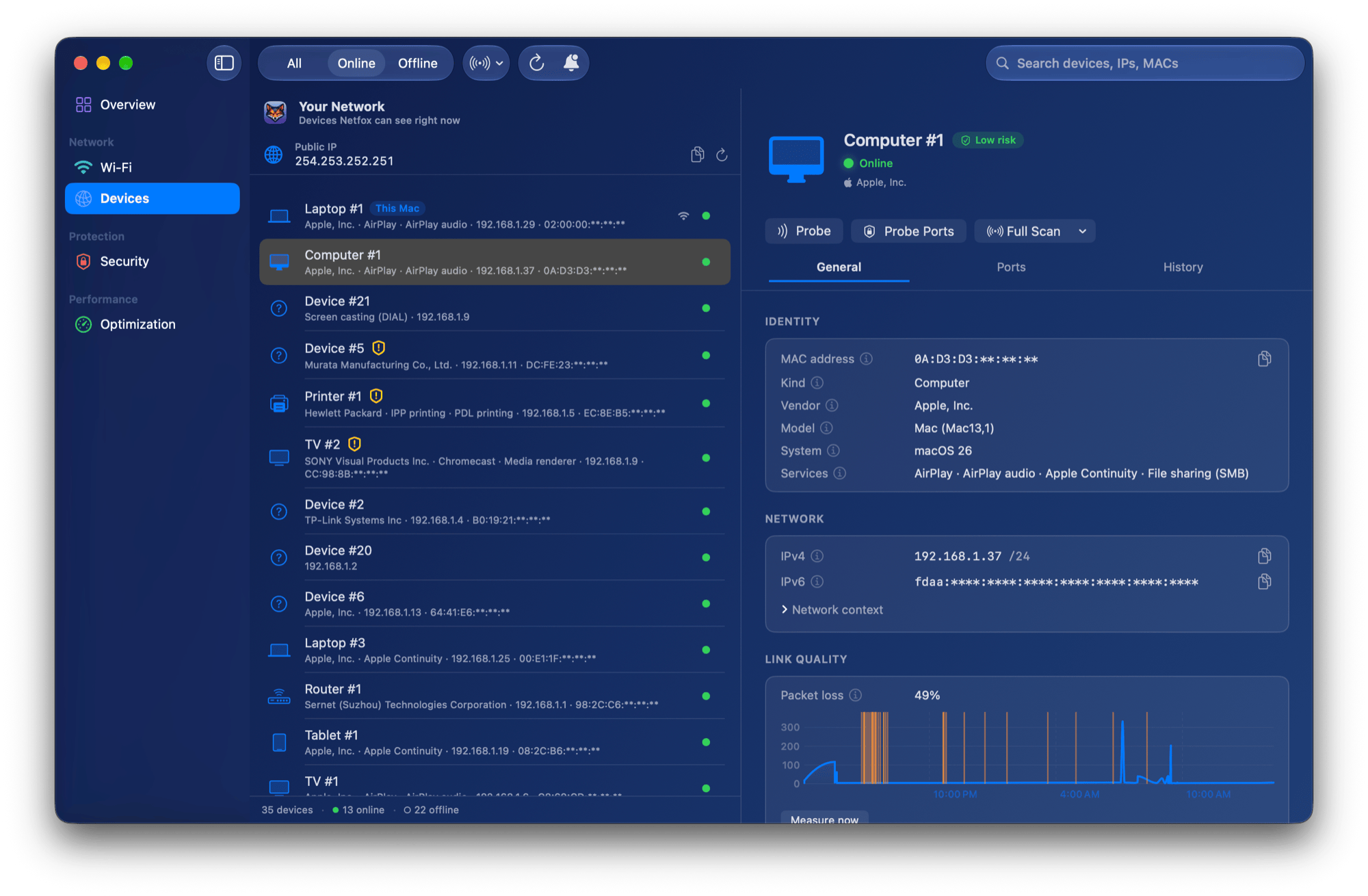This screenshot has width=1368, height=896.
Task: Select the Online filter
Action: (x=356, y=63)
